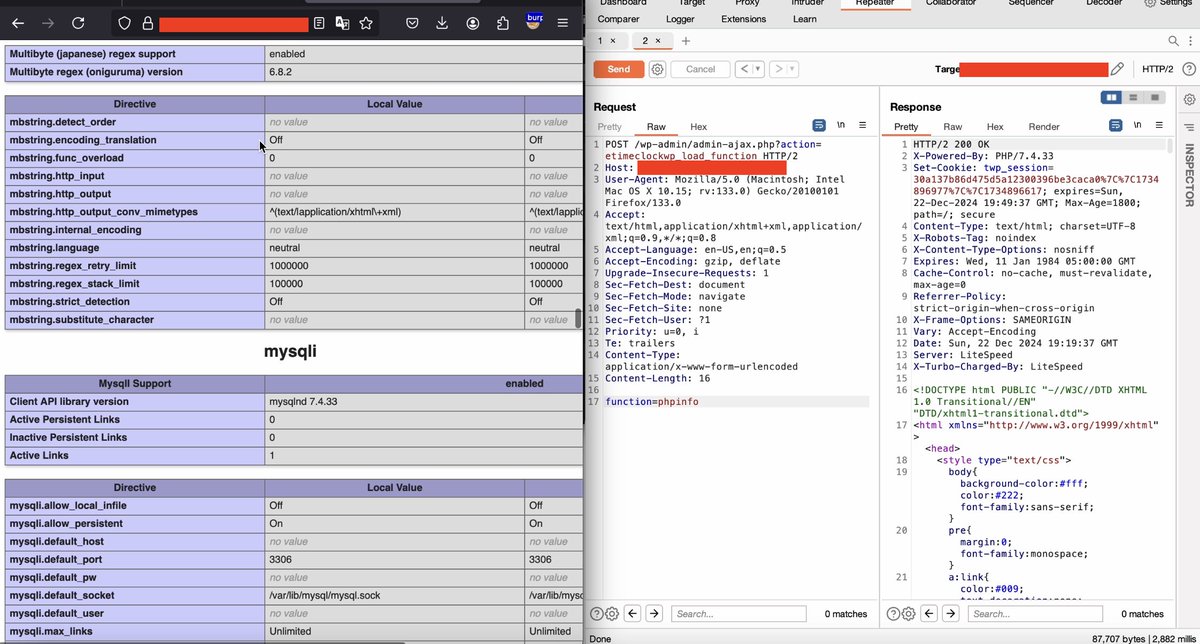Viewport: 1200px width, 644px height.
Task: Select mbstring.language row label
Action: tap(135, 248)
